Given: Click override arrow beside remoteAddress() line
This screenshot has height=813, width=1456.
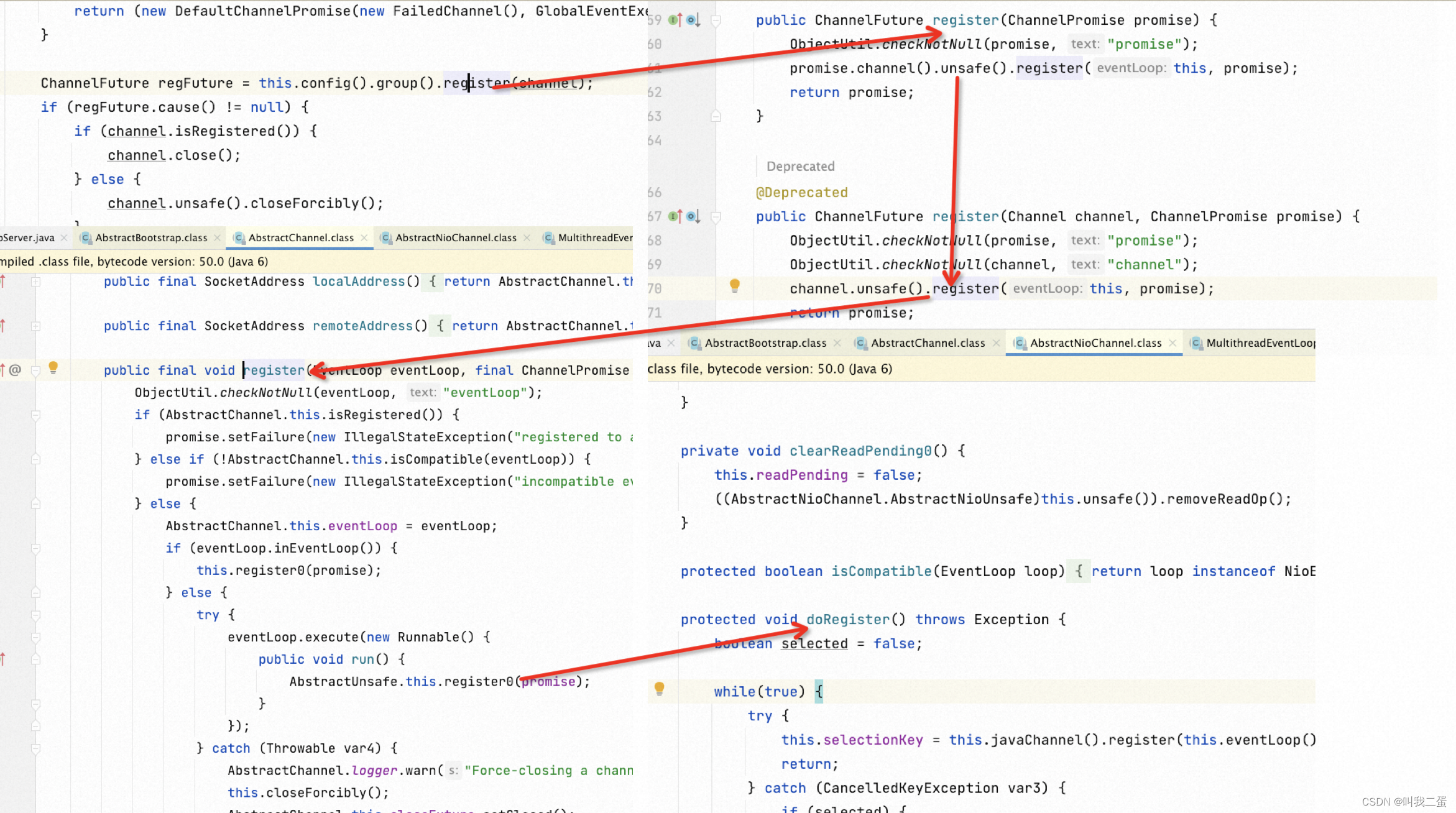Looking at the screenshot, I should [x=3, y=326].
